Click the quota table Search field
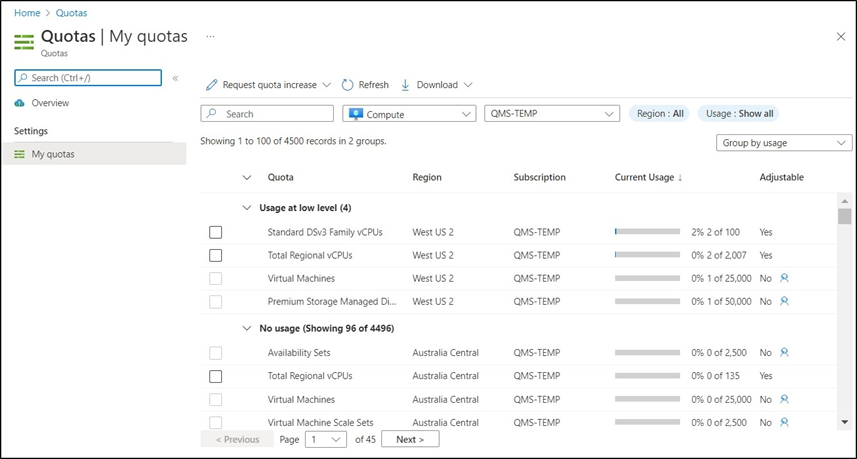This screenshot has width=857, height=459. click(x=268, y=114)
